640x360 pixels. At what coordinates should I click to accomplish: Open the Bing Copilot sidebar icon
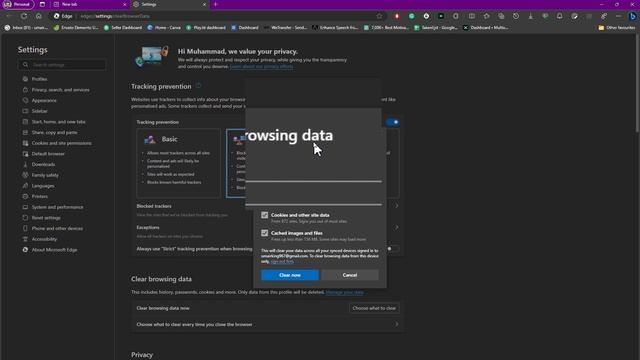tap(633, 16)
